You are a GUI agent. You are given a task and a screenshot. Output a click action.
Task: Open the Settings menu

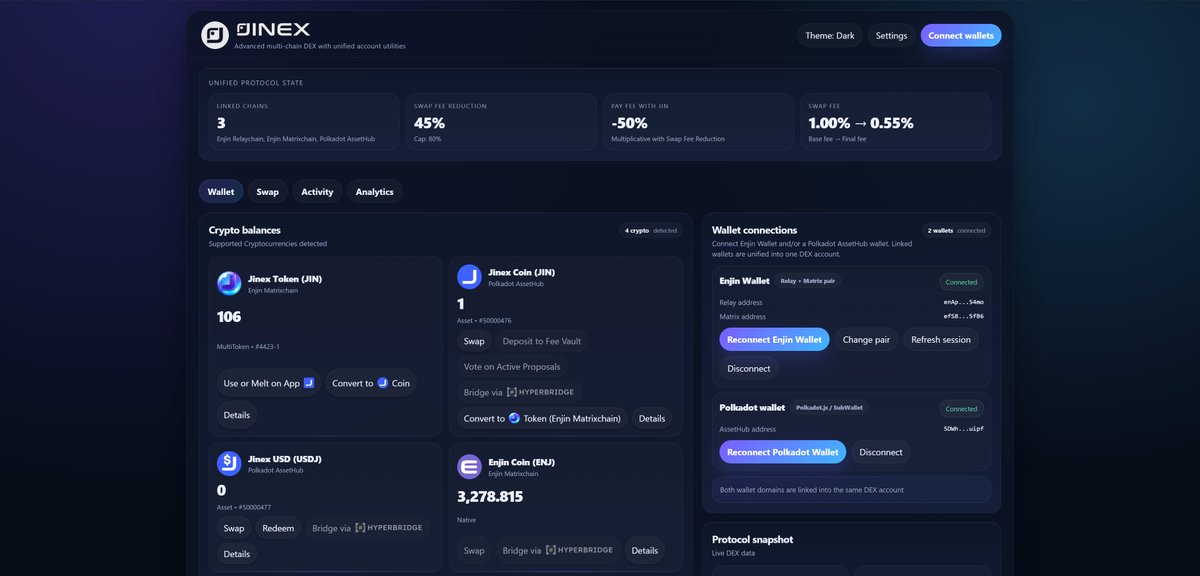coord(890,34)
